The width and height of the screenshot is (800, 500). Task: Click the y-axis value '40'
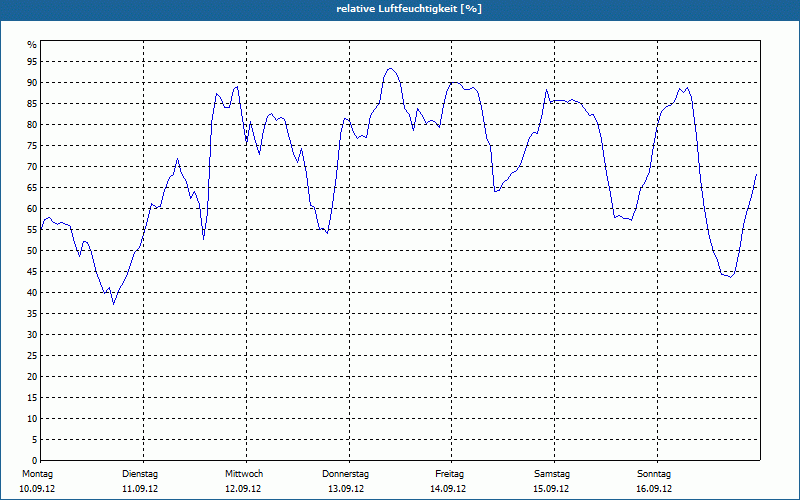click(x=32, y=292)
